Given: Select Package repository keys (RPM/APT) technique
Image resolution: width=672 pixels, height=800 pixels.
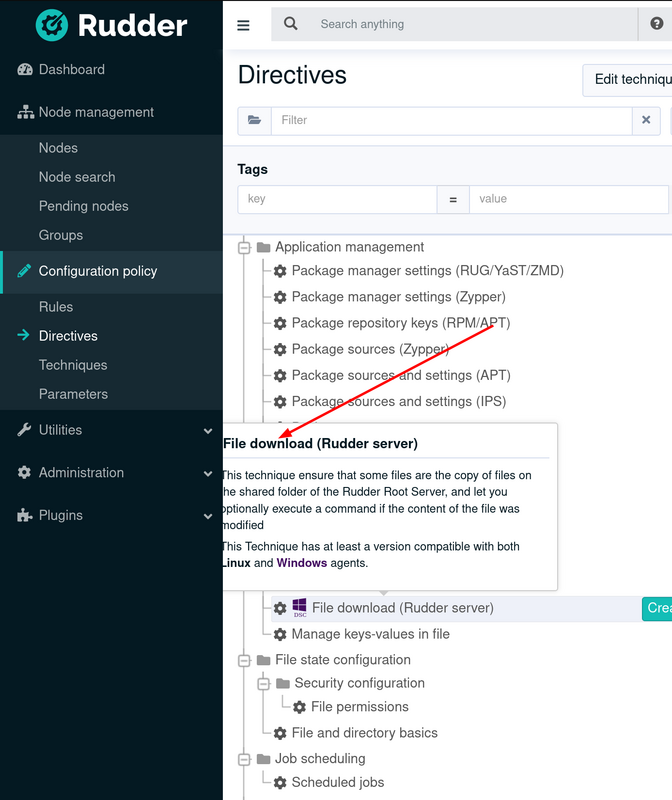Looking at the screenshot, I should click(401, 323).
